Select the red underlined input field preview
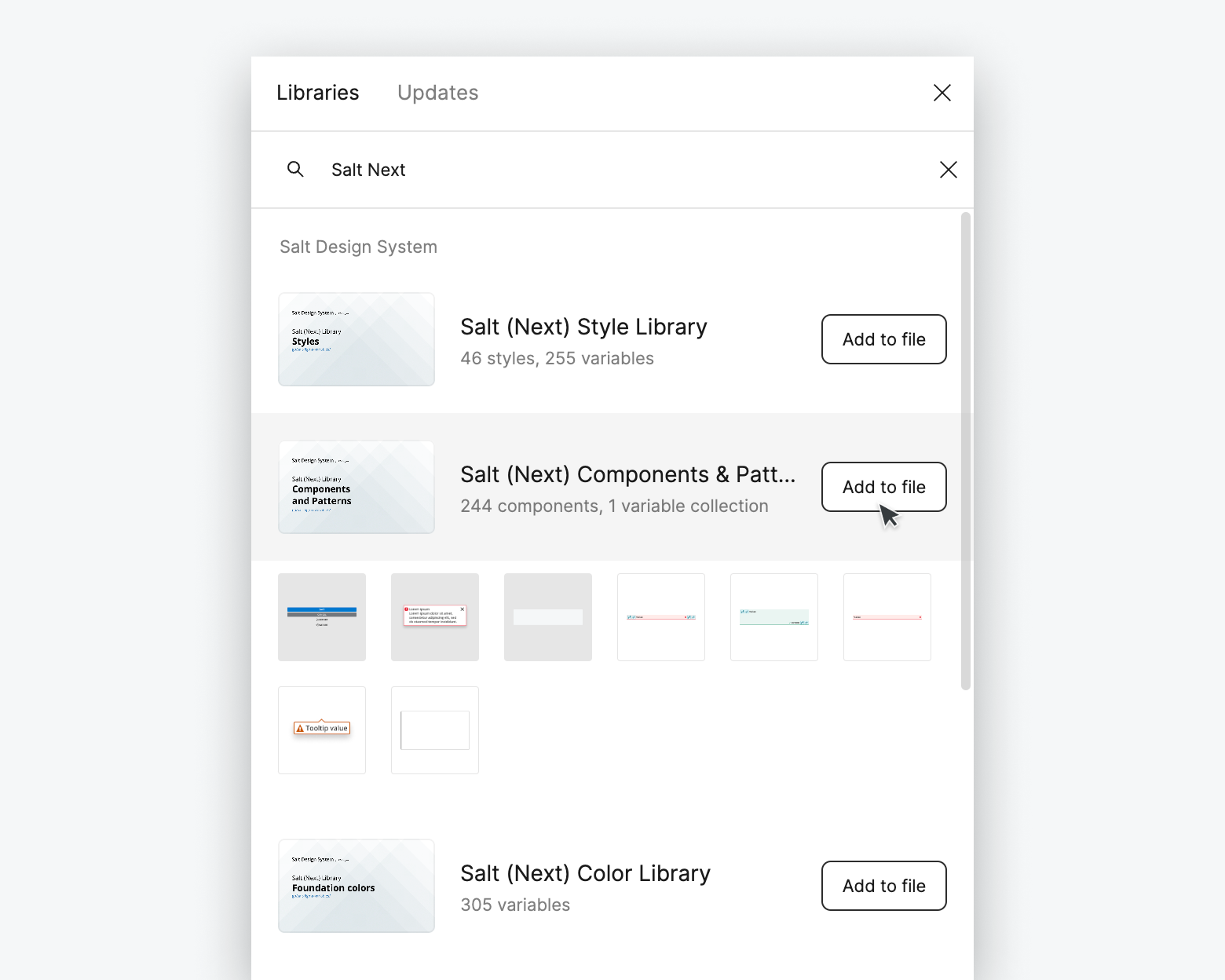1225x980 pixels. tap(887, 617)
